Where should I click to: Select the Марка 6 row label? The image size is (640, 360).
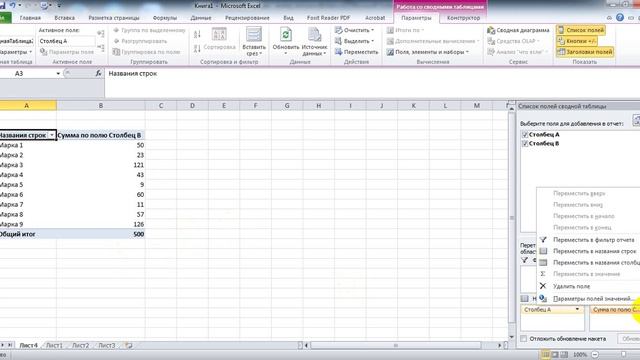click(28, 195)
